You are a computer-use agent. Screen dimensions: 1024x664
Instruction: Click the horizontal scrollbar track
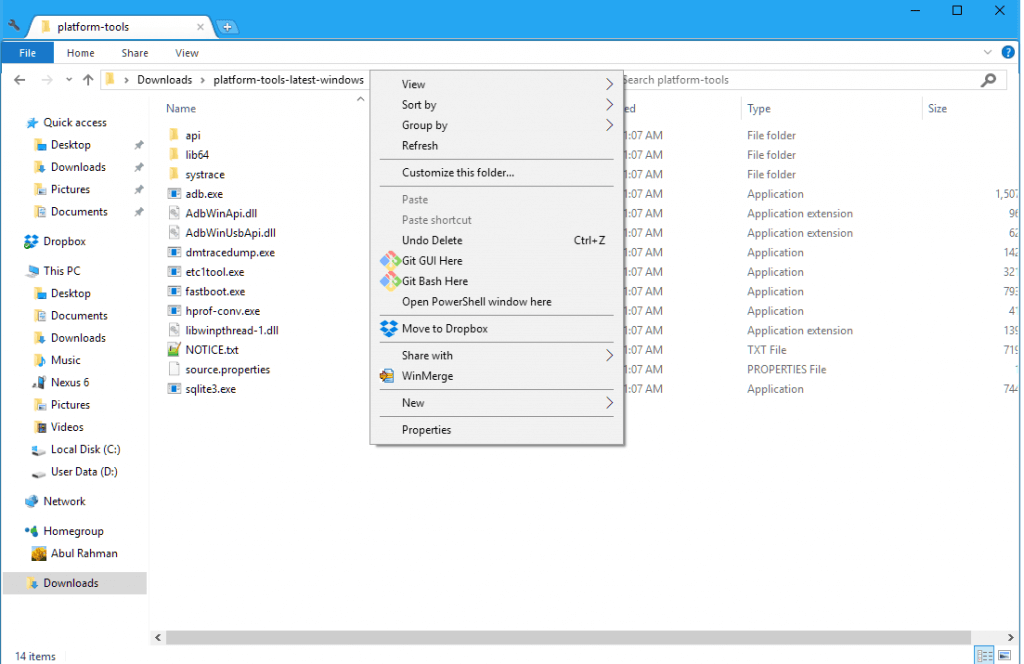[x=568, y=637]
